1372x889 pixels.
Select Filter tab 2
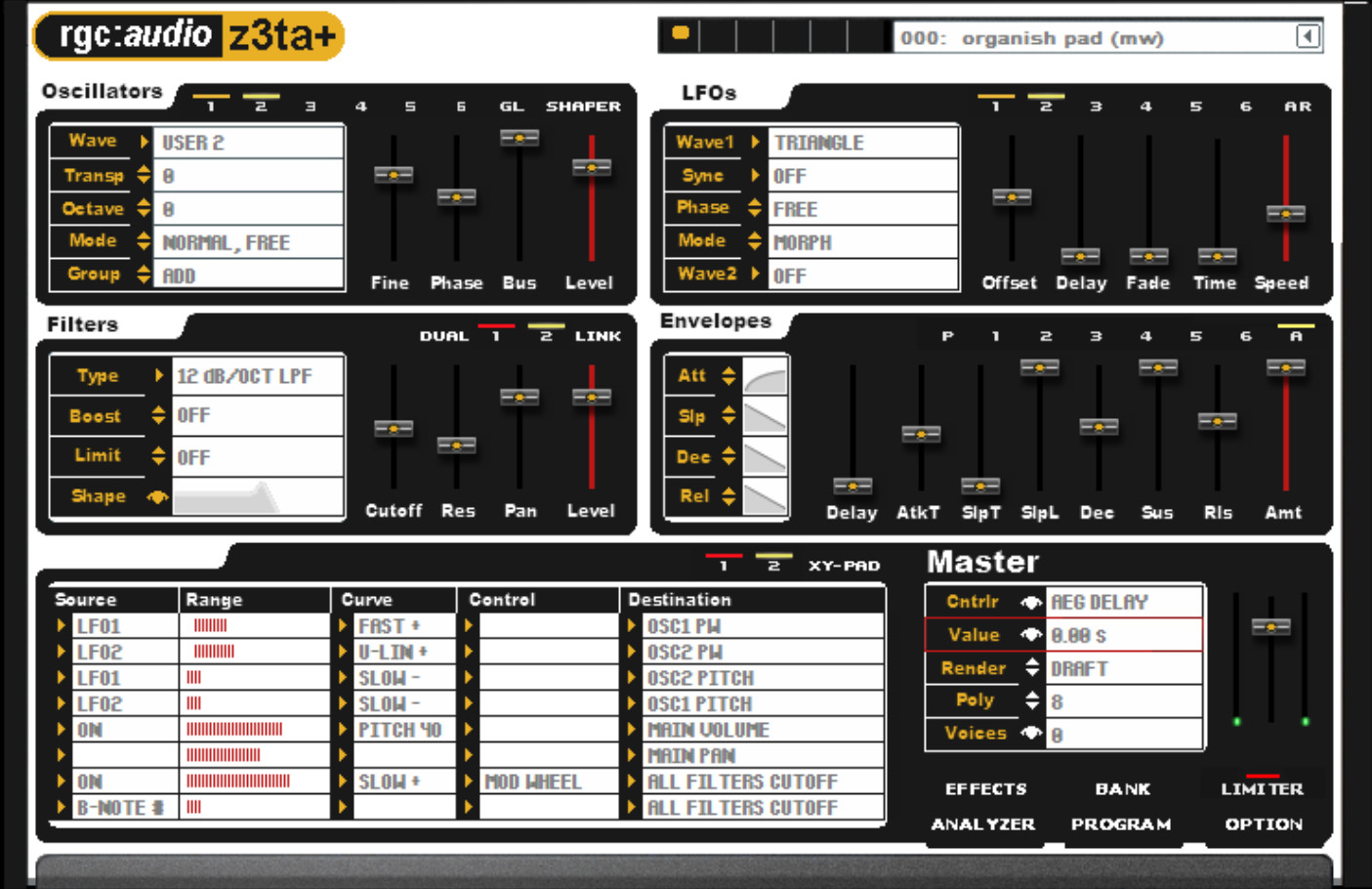pos(546,335)
